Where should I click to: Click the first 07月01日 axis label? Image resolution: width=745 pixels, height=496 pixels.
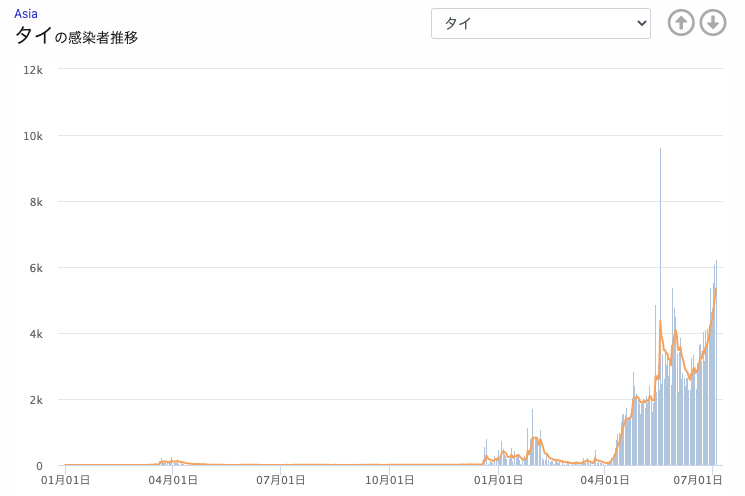click(x=280, y=480)
